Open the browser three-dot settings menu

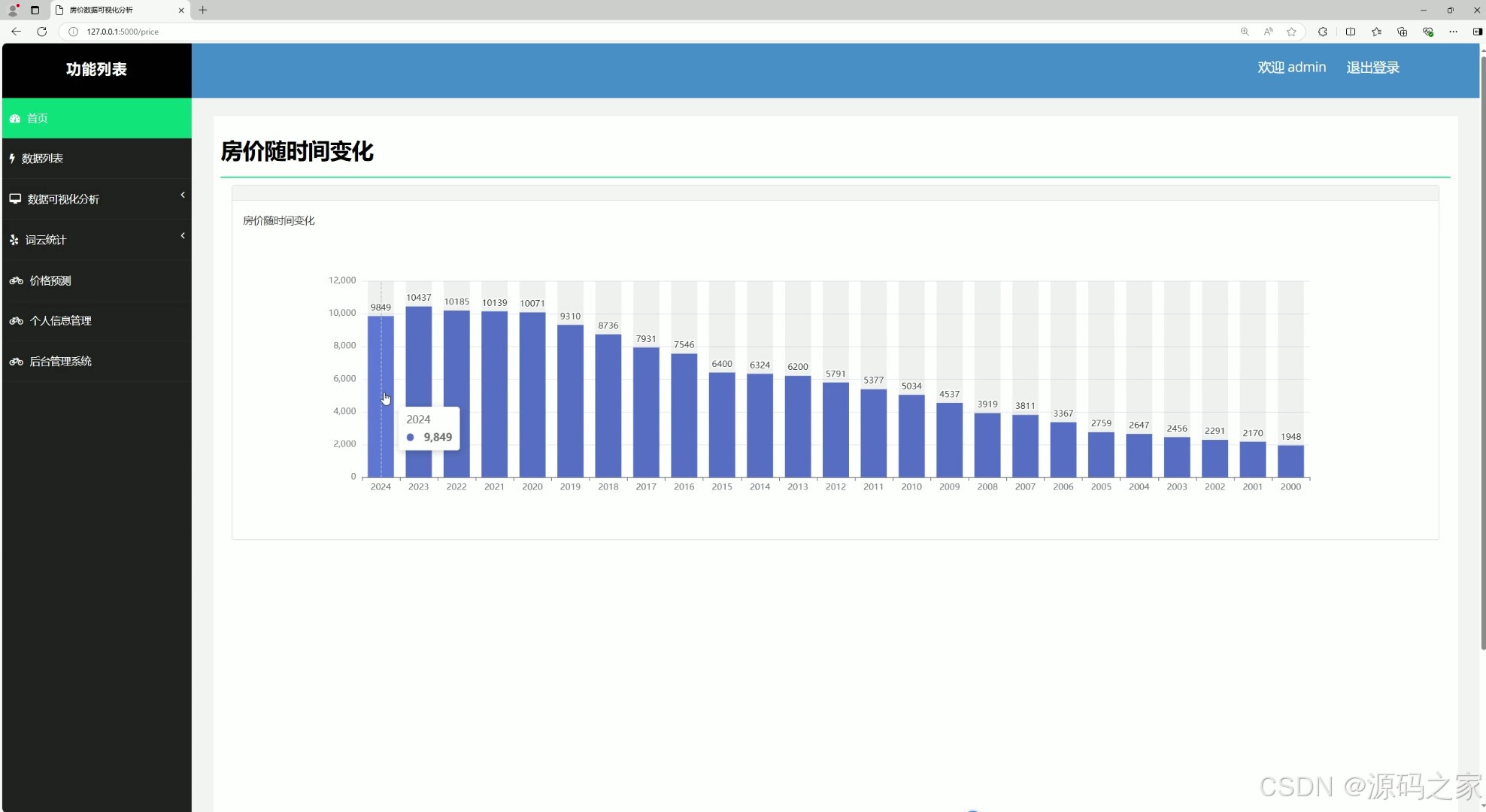click(x=1453, y=32)
